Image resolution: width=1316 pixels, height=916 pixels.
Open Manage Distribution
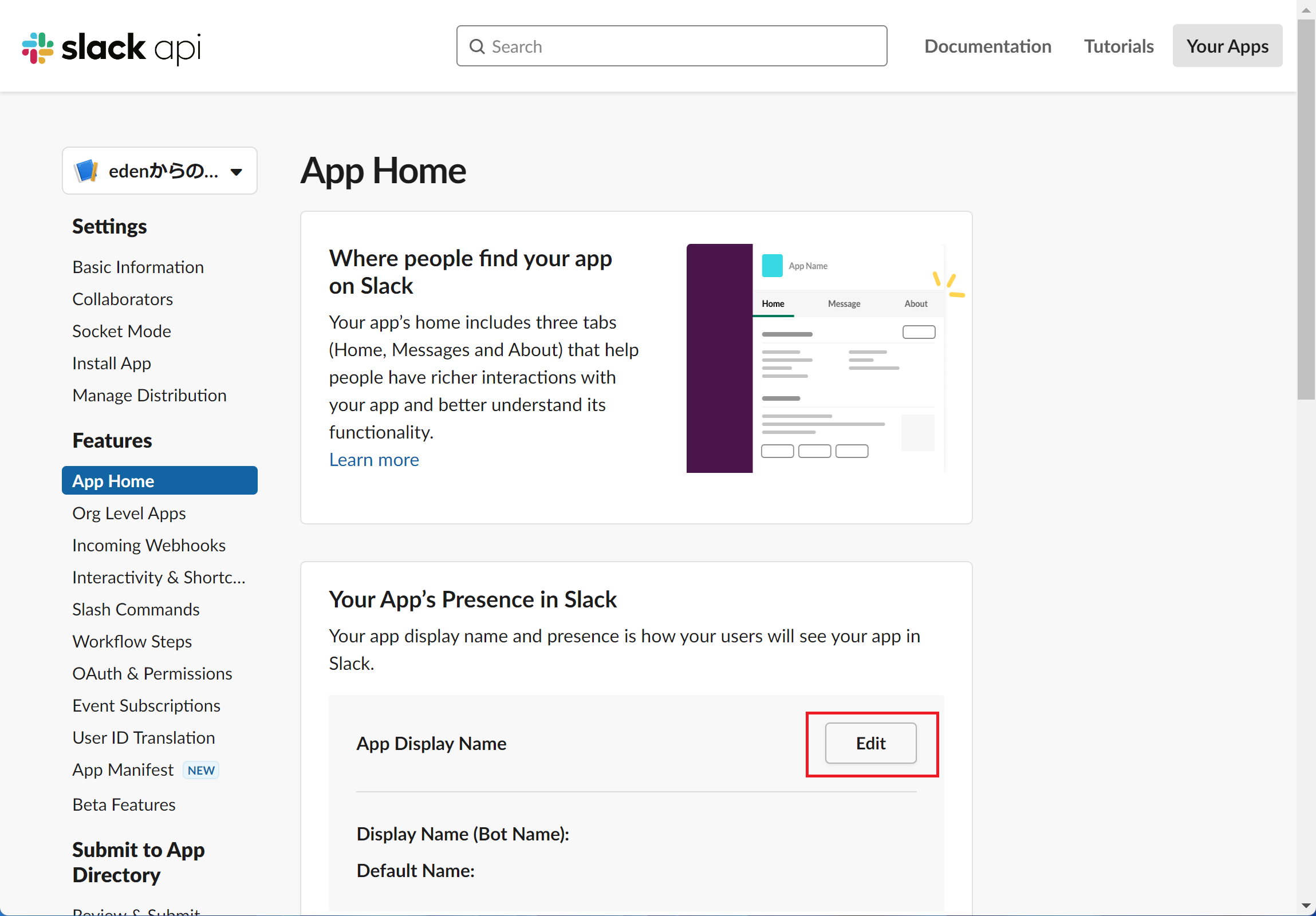coord(149,395)
